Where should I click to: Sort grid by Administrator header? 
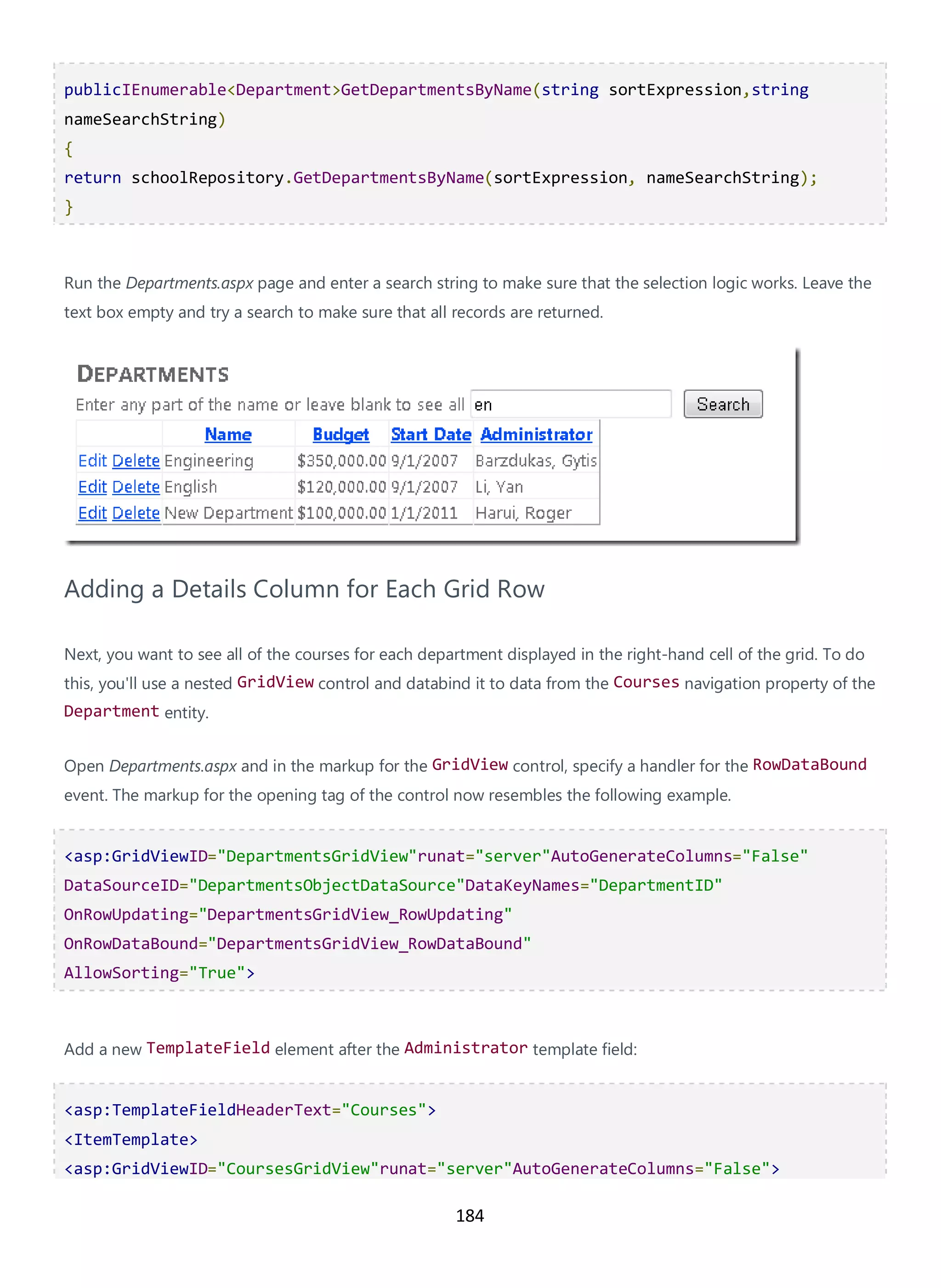click(537, 434)
